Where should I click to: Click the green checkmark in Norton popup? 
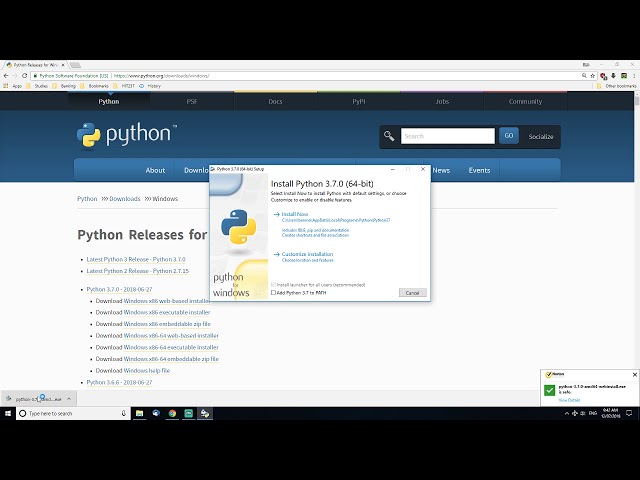coord(550,390)
